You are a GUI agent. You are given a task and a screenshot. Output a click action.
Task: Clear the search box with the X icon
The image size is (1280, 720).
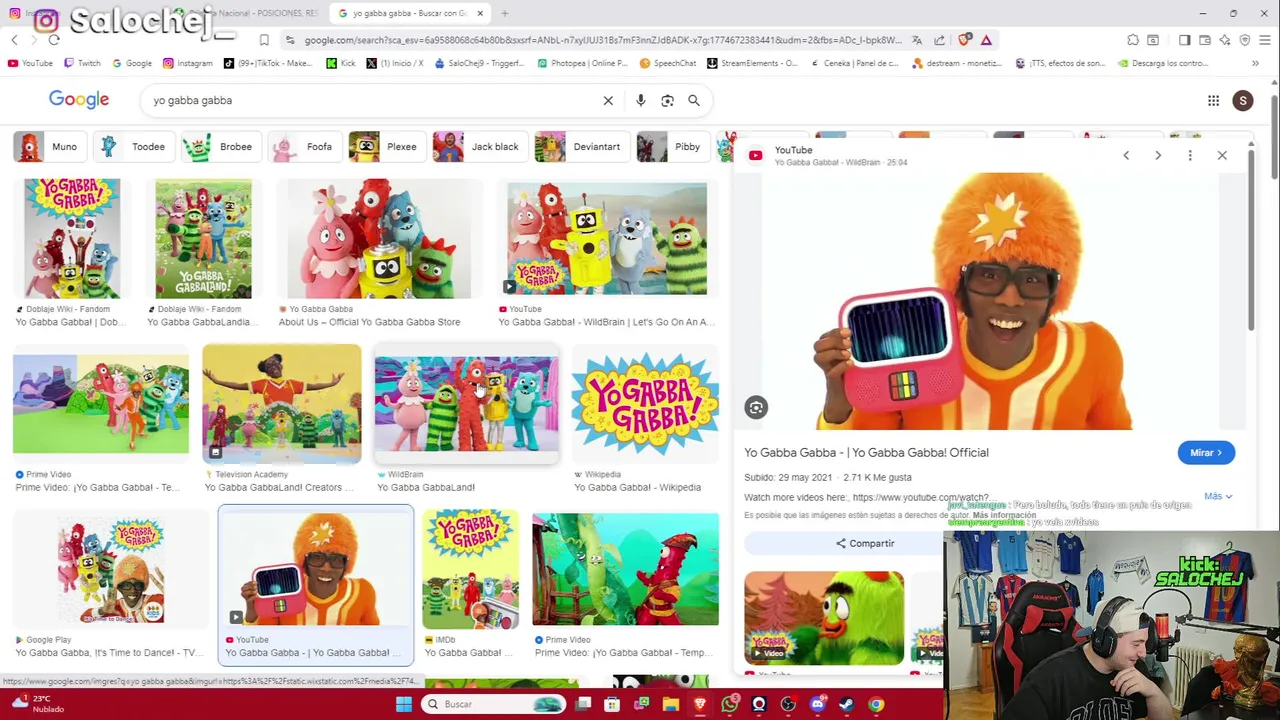pos(608,100)
